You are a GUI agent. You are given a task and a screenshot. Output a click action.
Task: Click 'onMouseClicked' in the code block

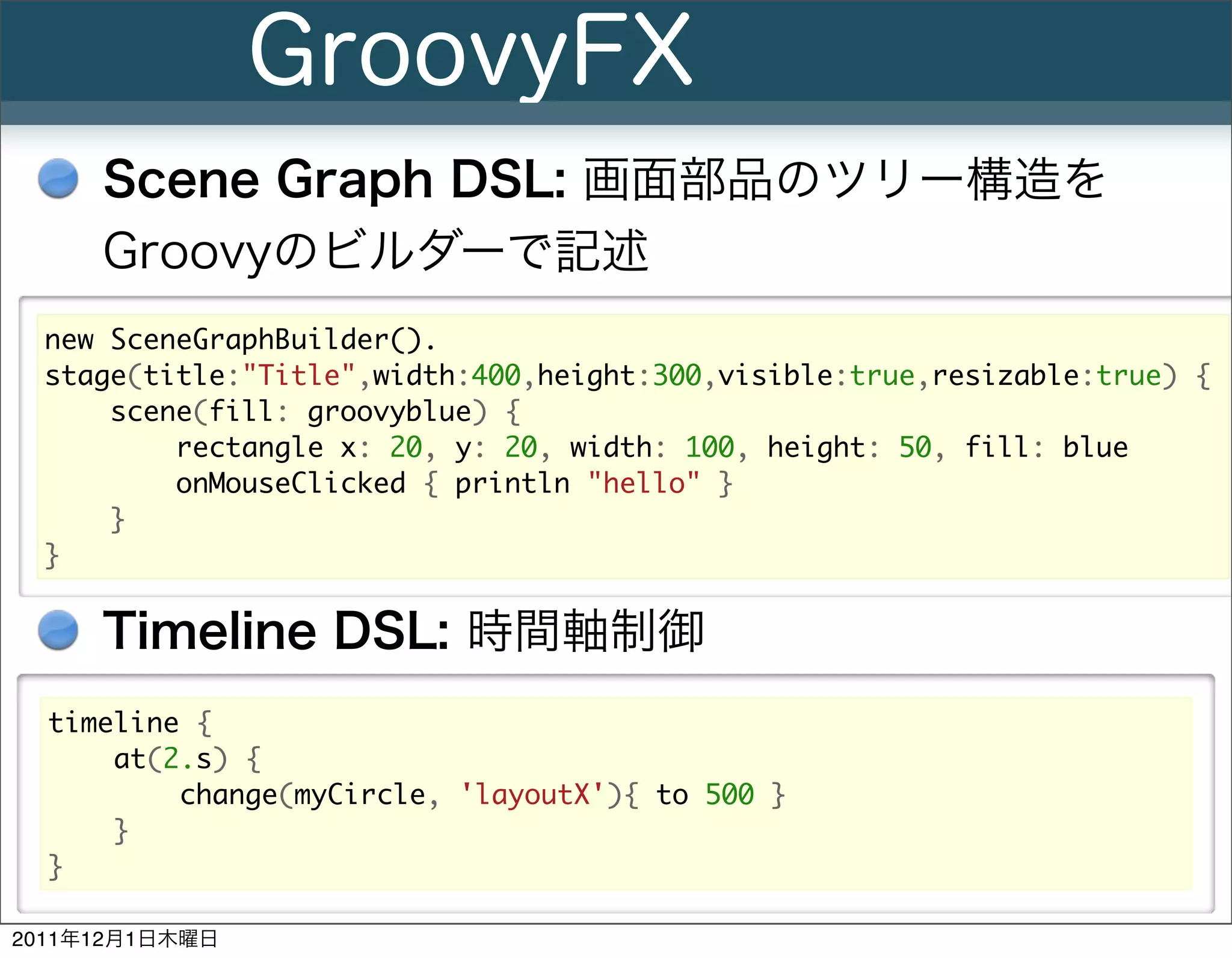(x=291, y=484)
